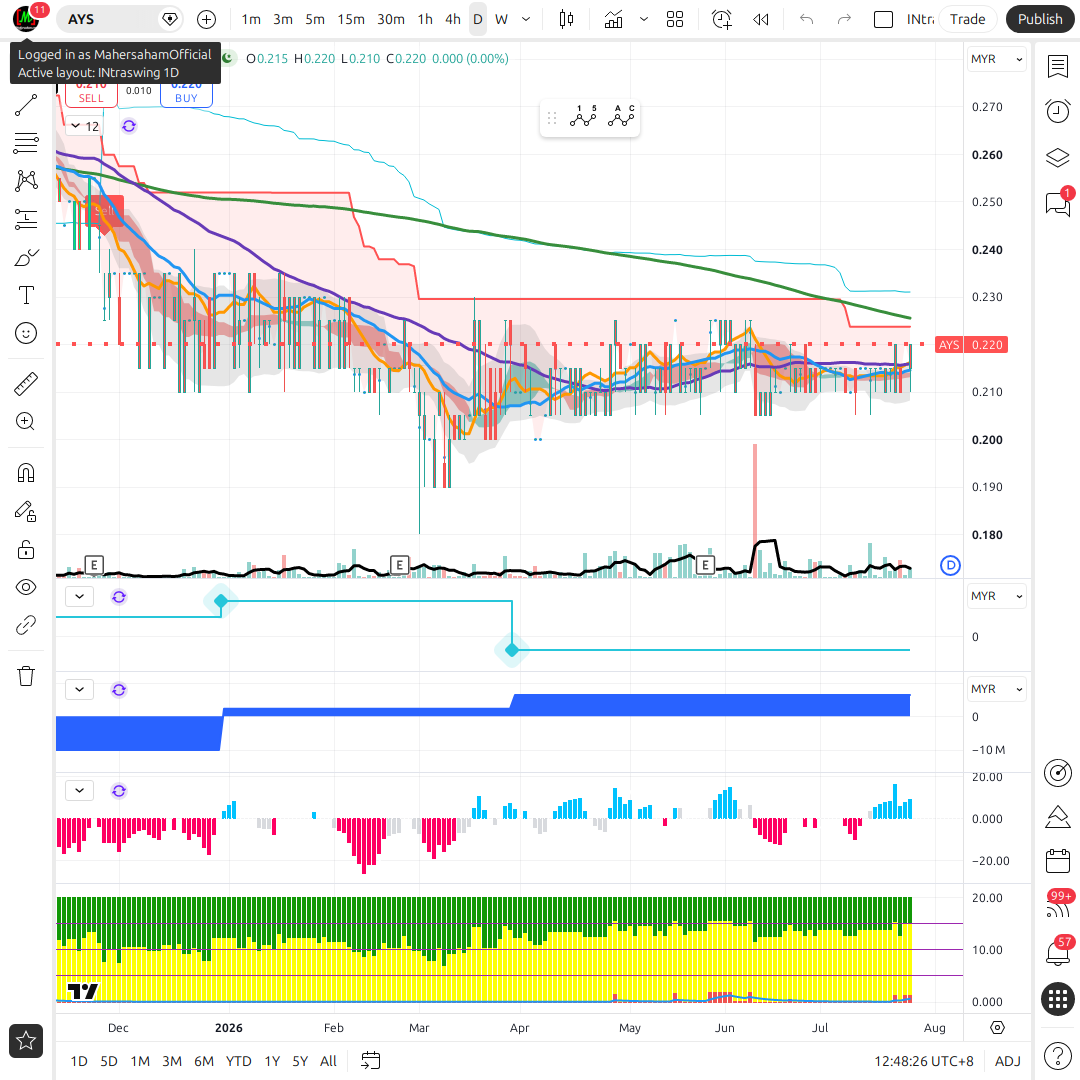
Task: Redo the last chart action
Action: tap(844, 19)
